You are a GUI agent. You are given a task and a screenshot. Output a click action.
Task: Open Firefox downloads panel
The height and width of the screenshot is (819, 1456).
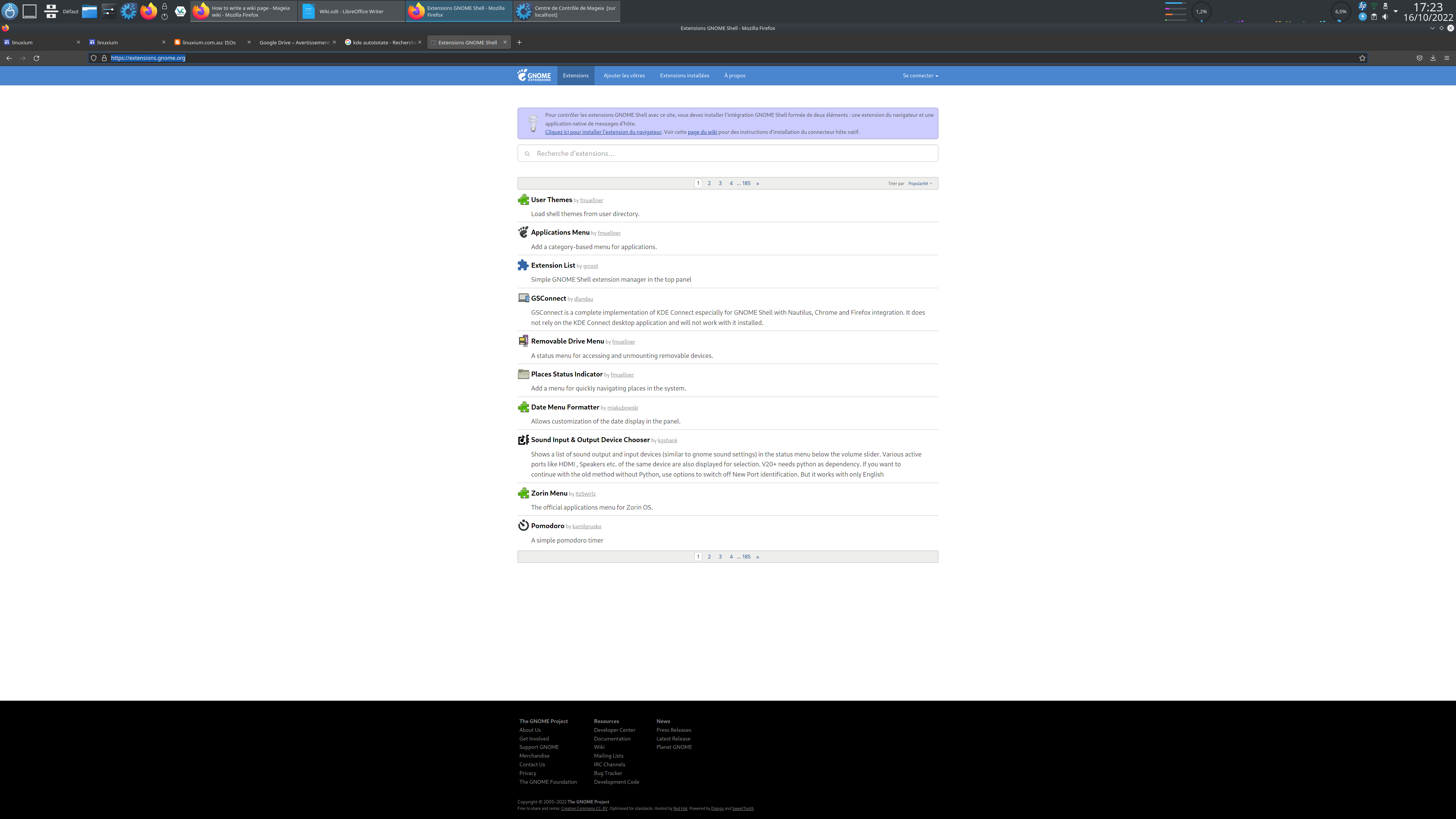[1433, 58]
